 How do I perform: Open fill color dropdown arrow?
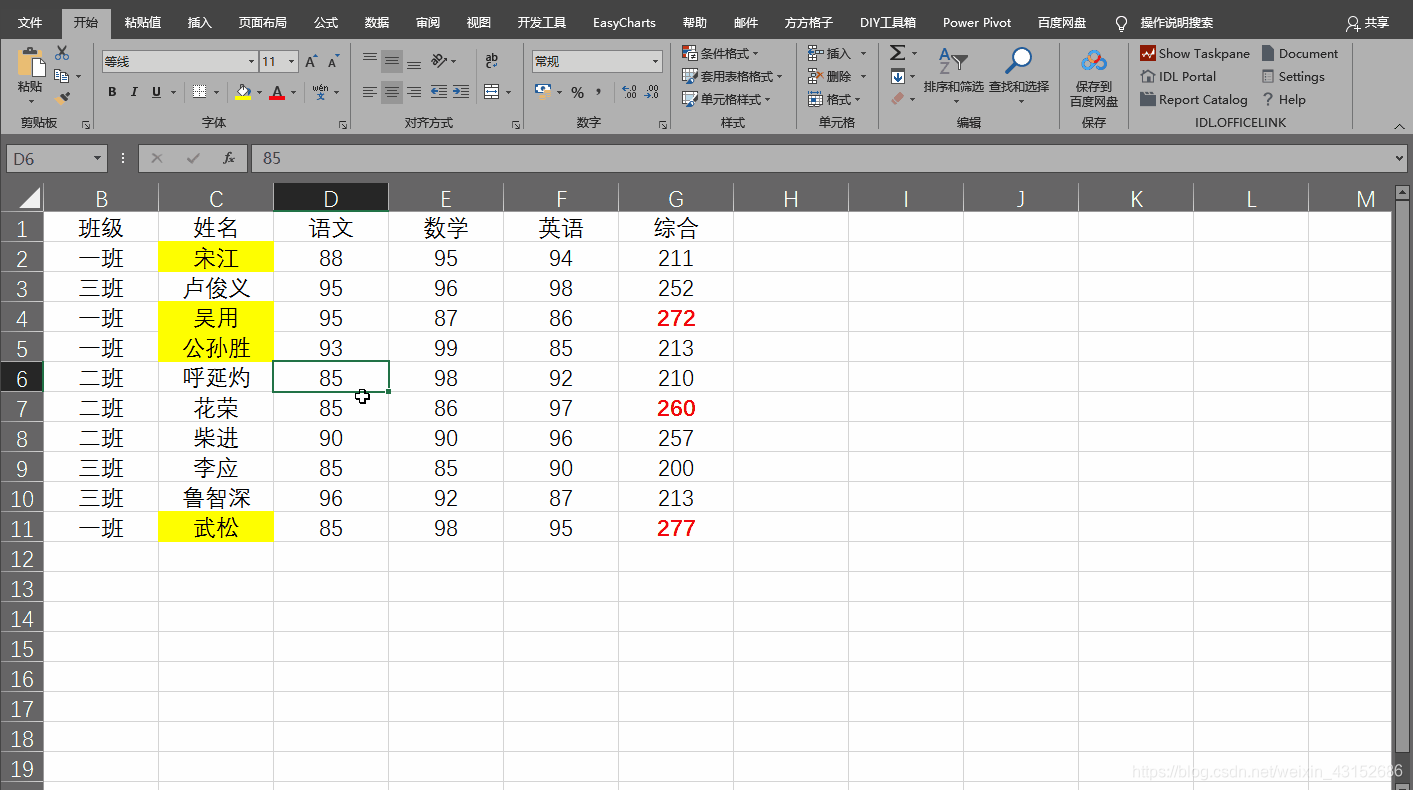coord(259,92)
